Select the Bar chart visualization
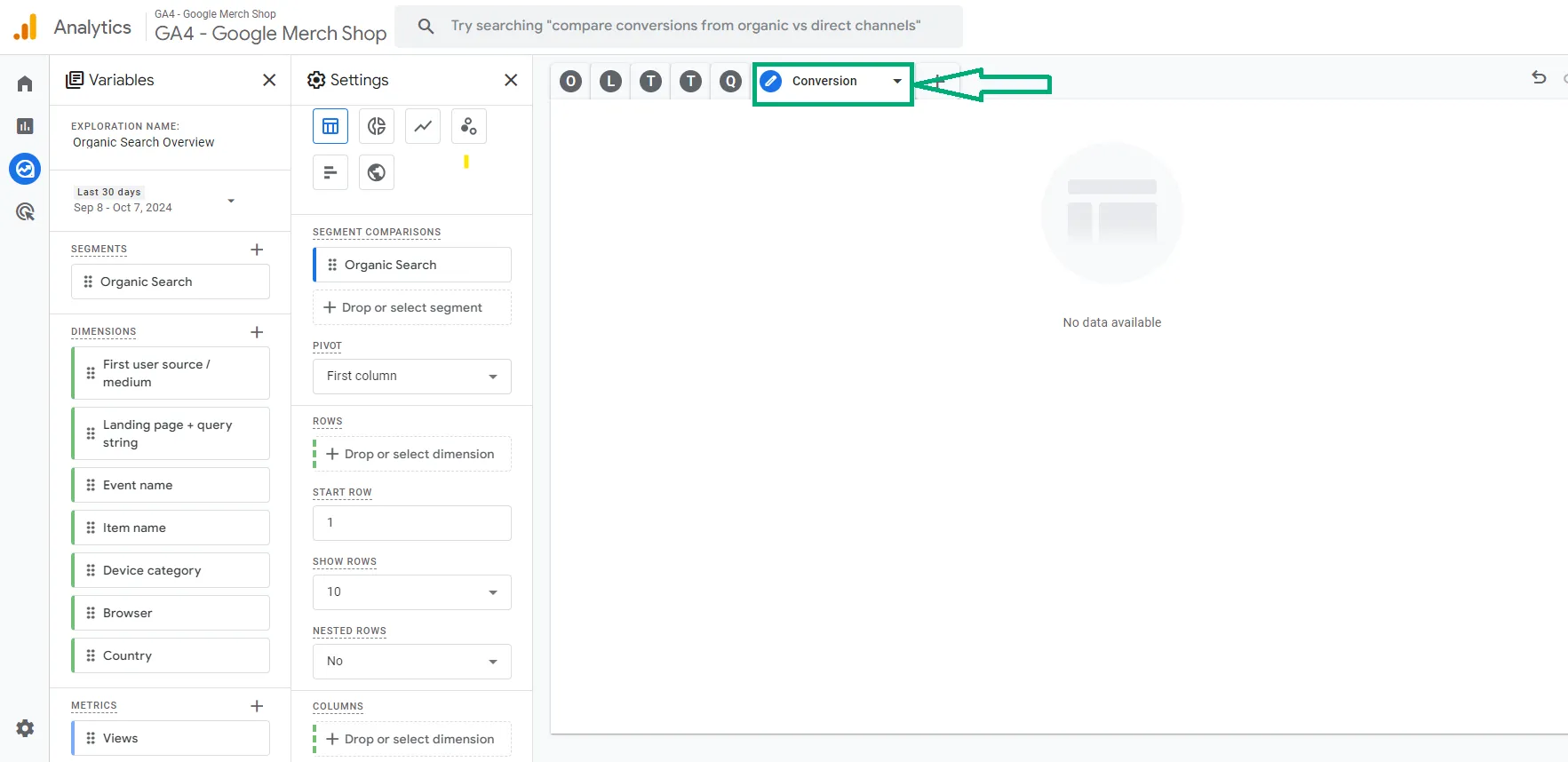 point(330,172)
